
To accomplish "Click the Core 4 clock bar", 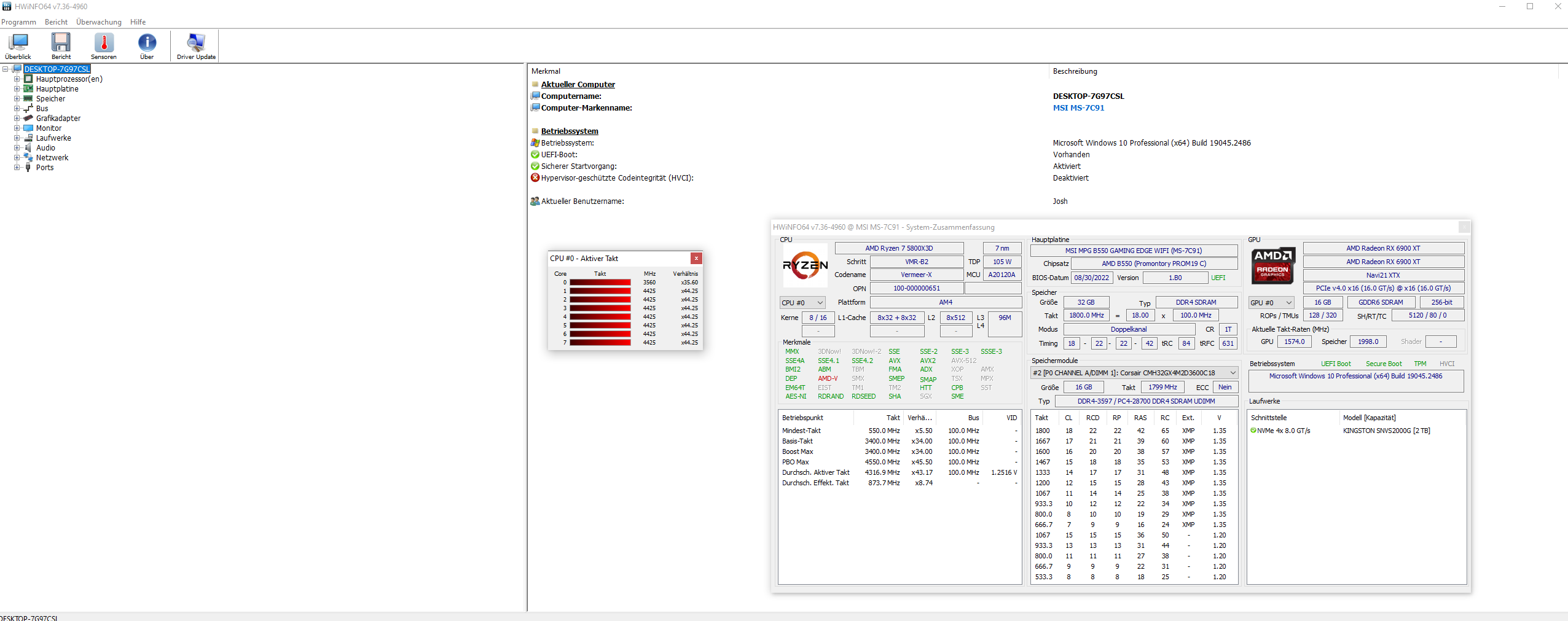I will pyautogui.click(x=600, y=317).
